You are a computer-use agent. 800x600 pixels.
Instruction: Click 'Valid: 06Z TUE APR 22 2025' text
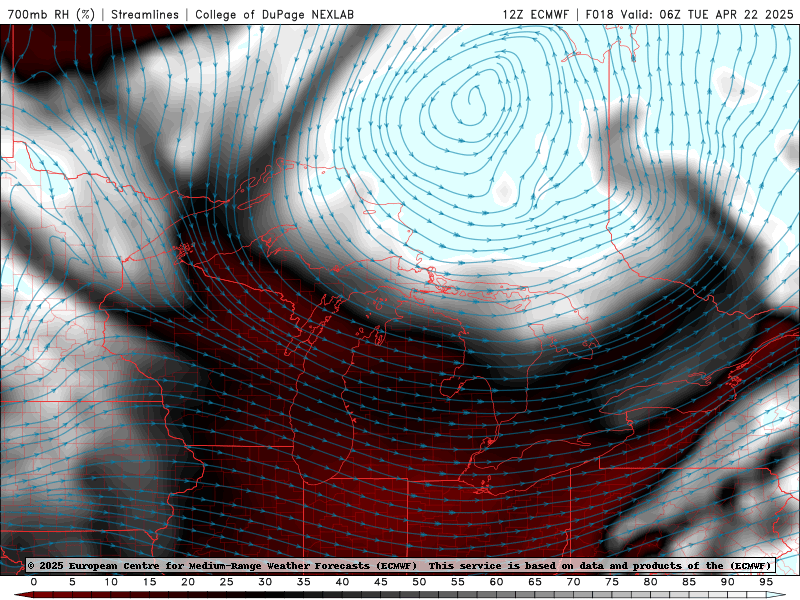coord(707,14)
